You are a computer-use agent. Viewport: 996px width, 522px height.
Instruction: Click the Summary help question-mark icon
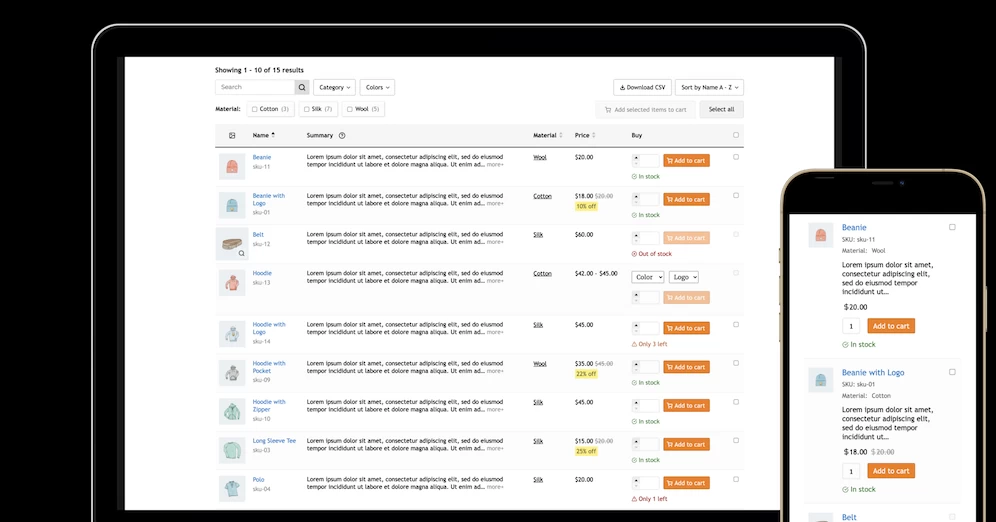(x=342, y=135)
